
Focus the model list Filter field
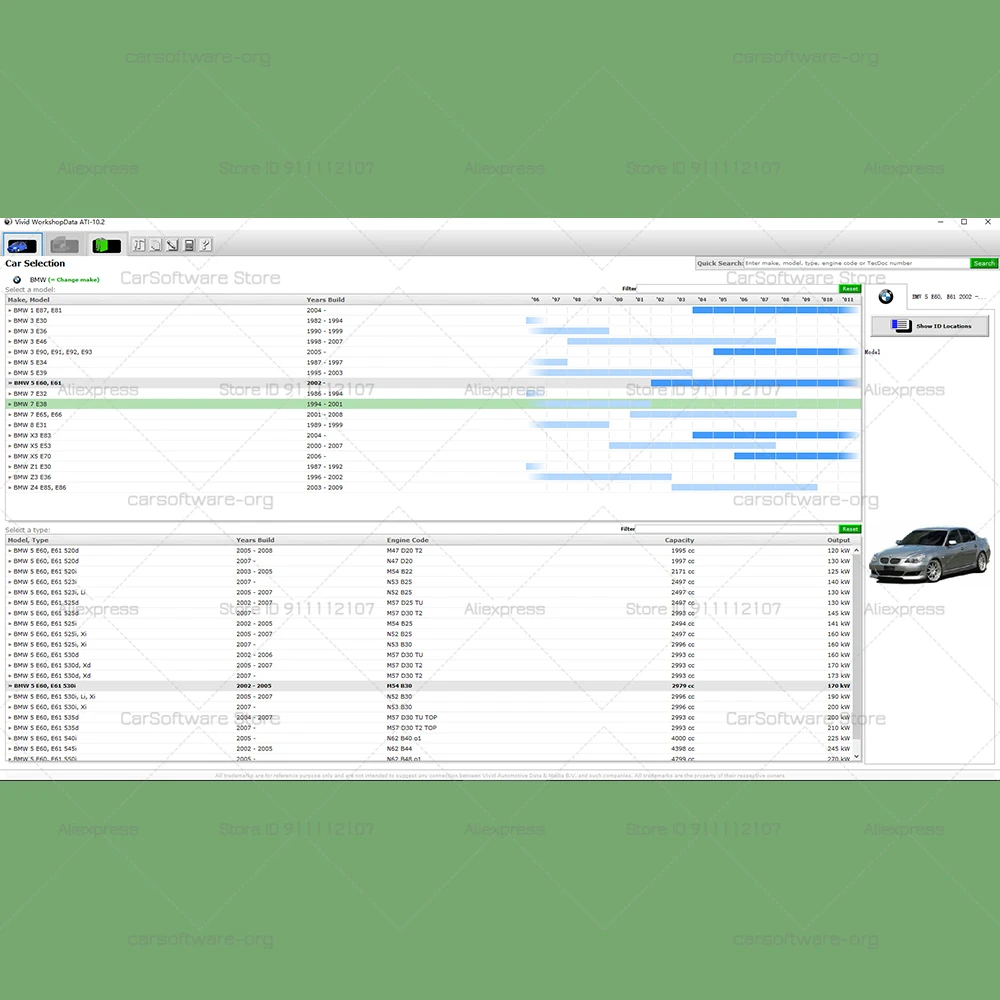click(x=737, y=289)
